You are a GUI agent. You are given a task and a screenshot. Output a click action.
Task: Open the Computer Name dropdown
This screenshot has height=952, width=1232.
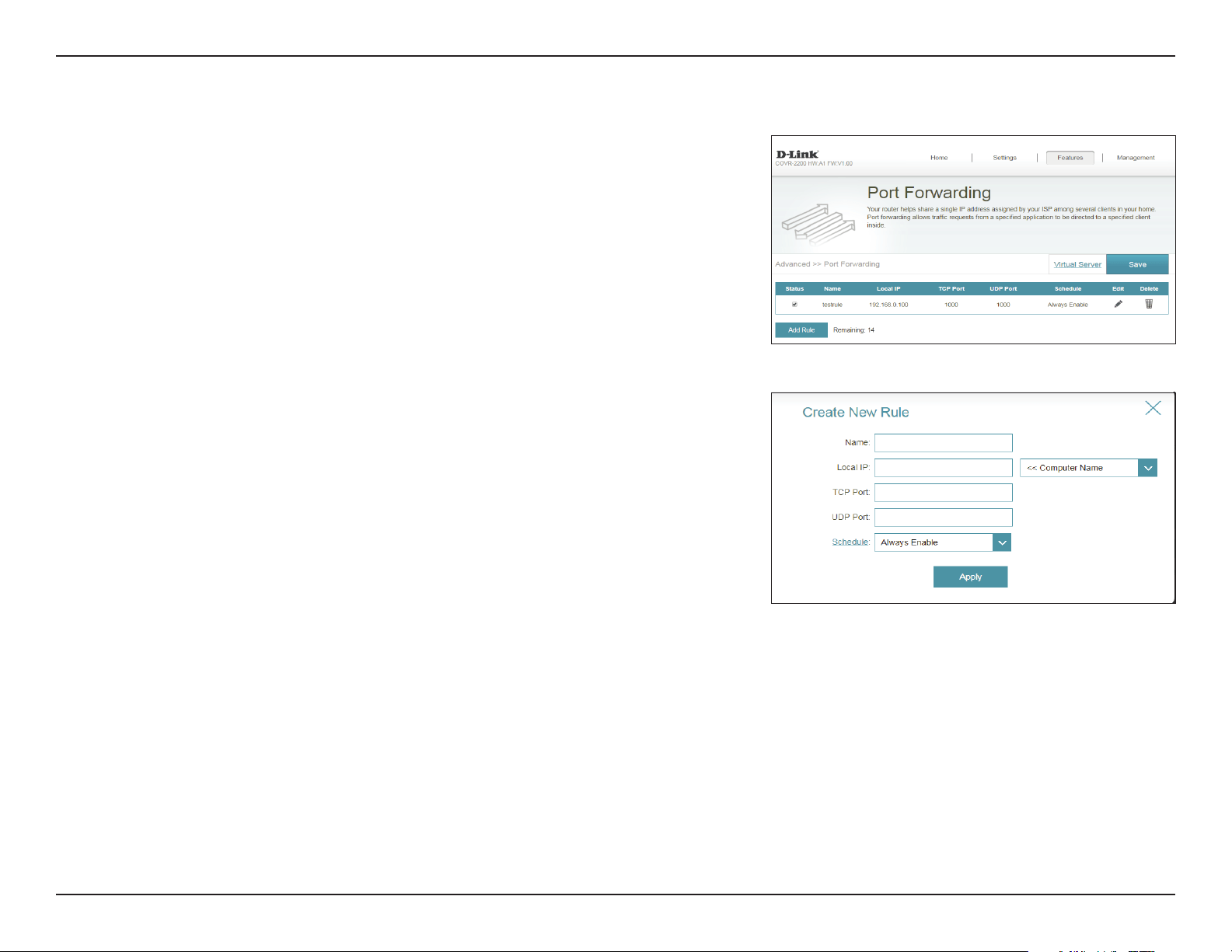pos(1088,468)
